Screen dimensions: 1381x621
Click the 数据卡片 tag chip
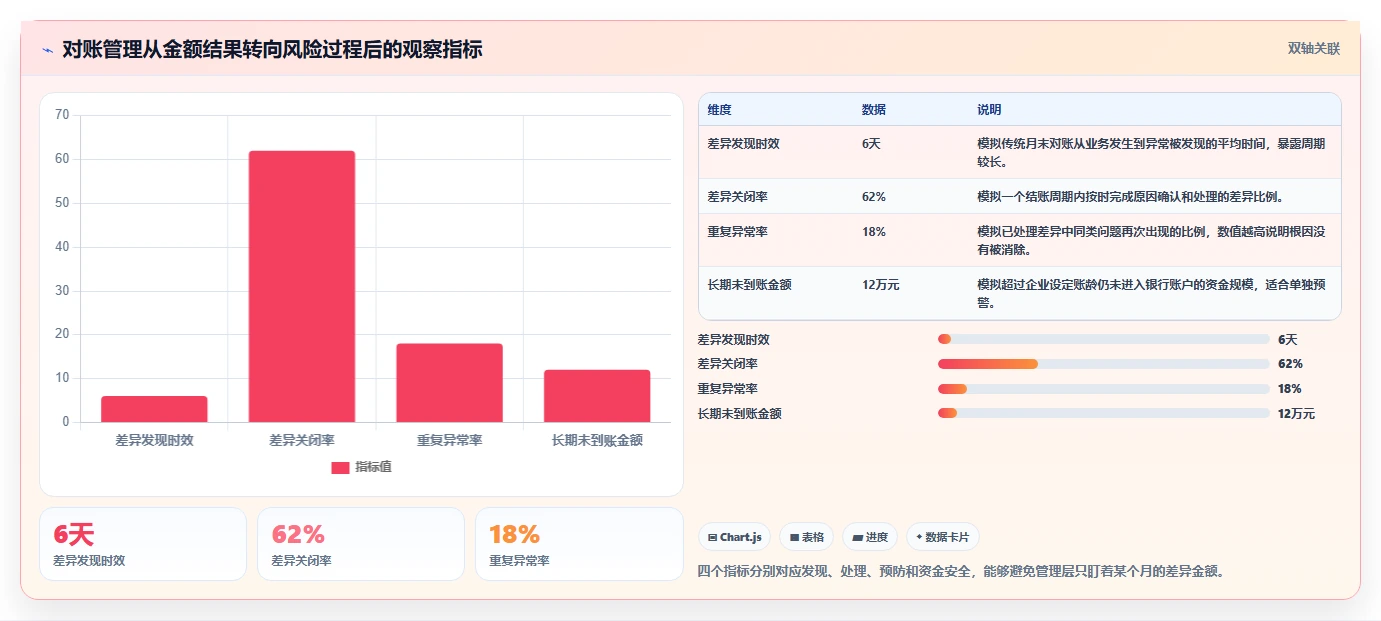point(943,537)
